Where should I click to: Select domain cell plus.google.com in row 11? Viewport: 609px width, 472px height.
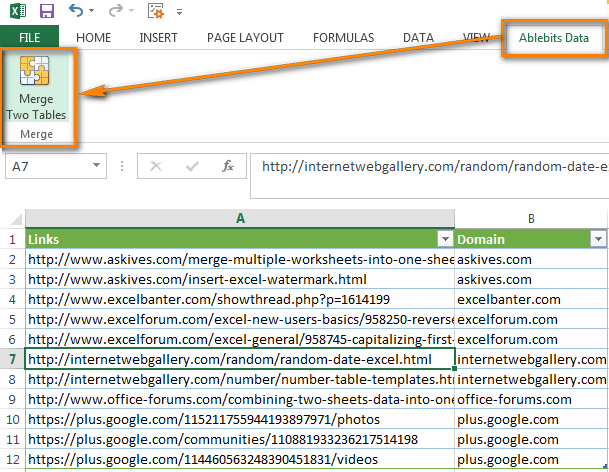tap(531, 439)
